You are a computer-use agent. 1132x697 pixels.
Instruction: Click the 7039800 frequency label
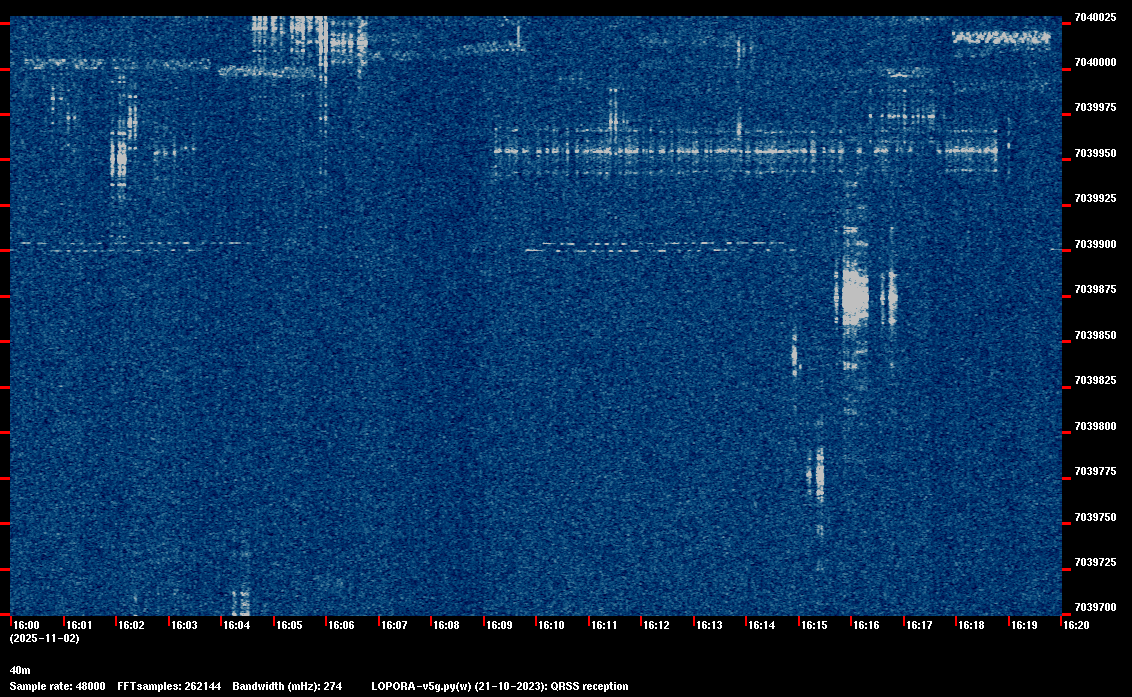coord(1095,426)
